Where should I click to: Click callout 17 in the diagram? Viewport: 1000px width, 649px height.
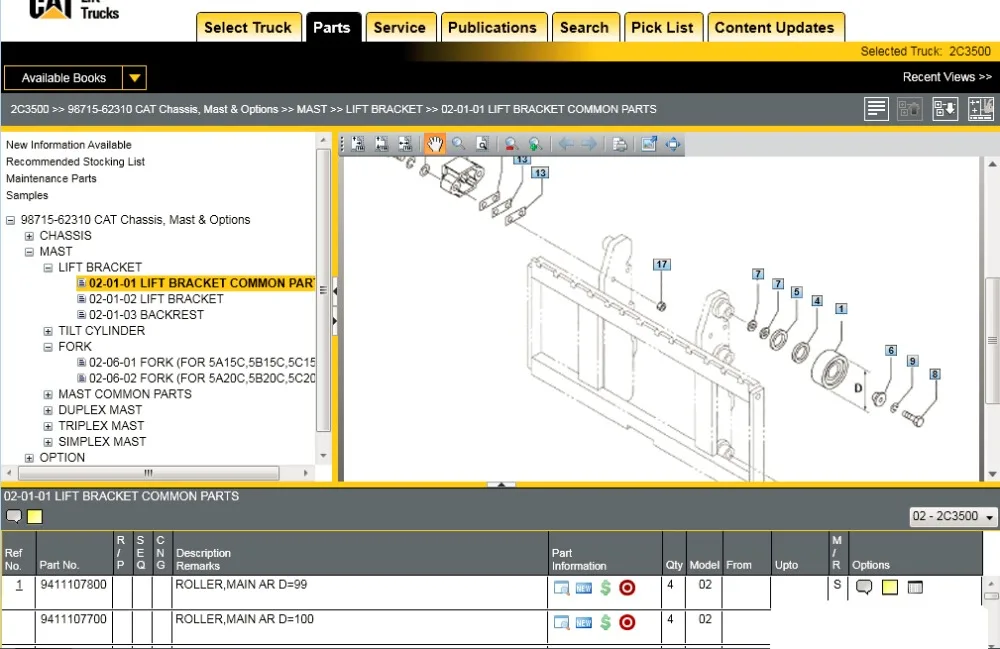661,264
